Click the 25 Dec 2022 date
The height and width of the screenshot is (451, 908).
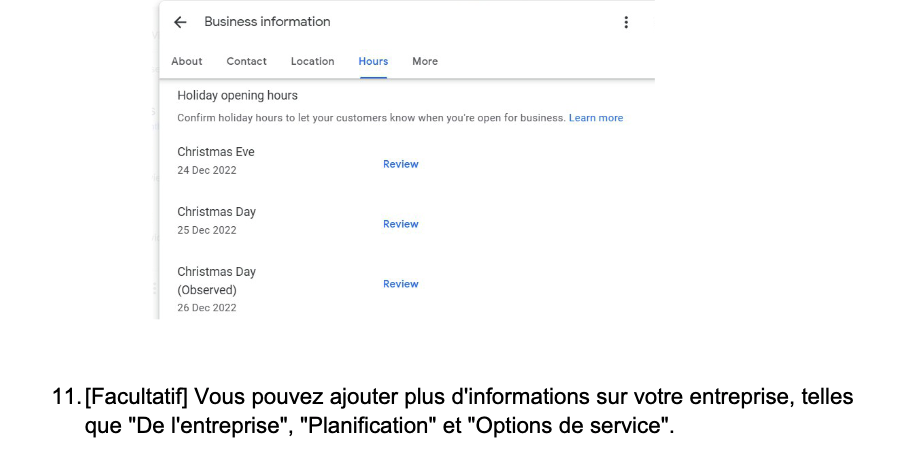click(207, 230)
